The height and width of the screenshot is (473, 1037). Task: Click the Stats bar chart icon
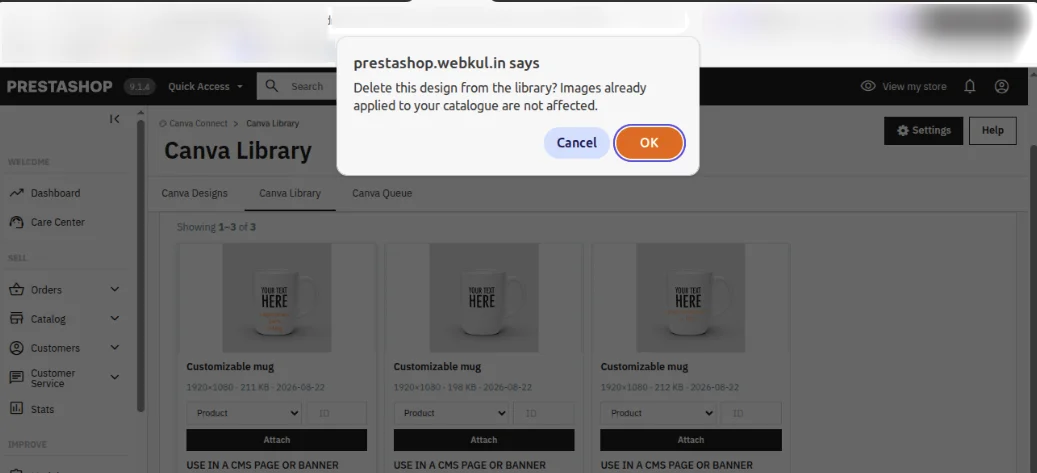(17, 409)
